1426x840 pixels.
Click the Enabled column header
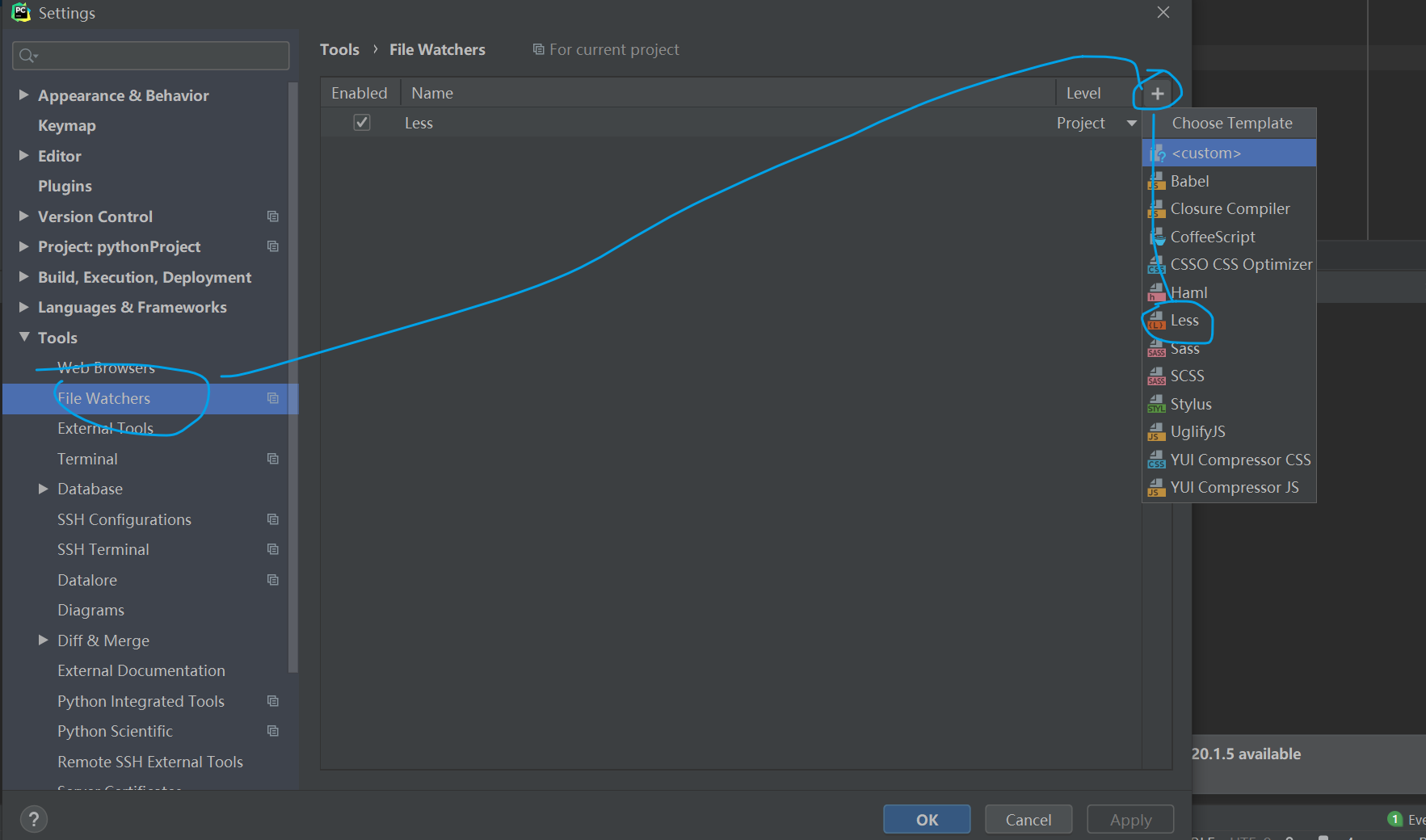pos(360,93)
